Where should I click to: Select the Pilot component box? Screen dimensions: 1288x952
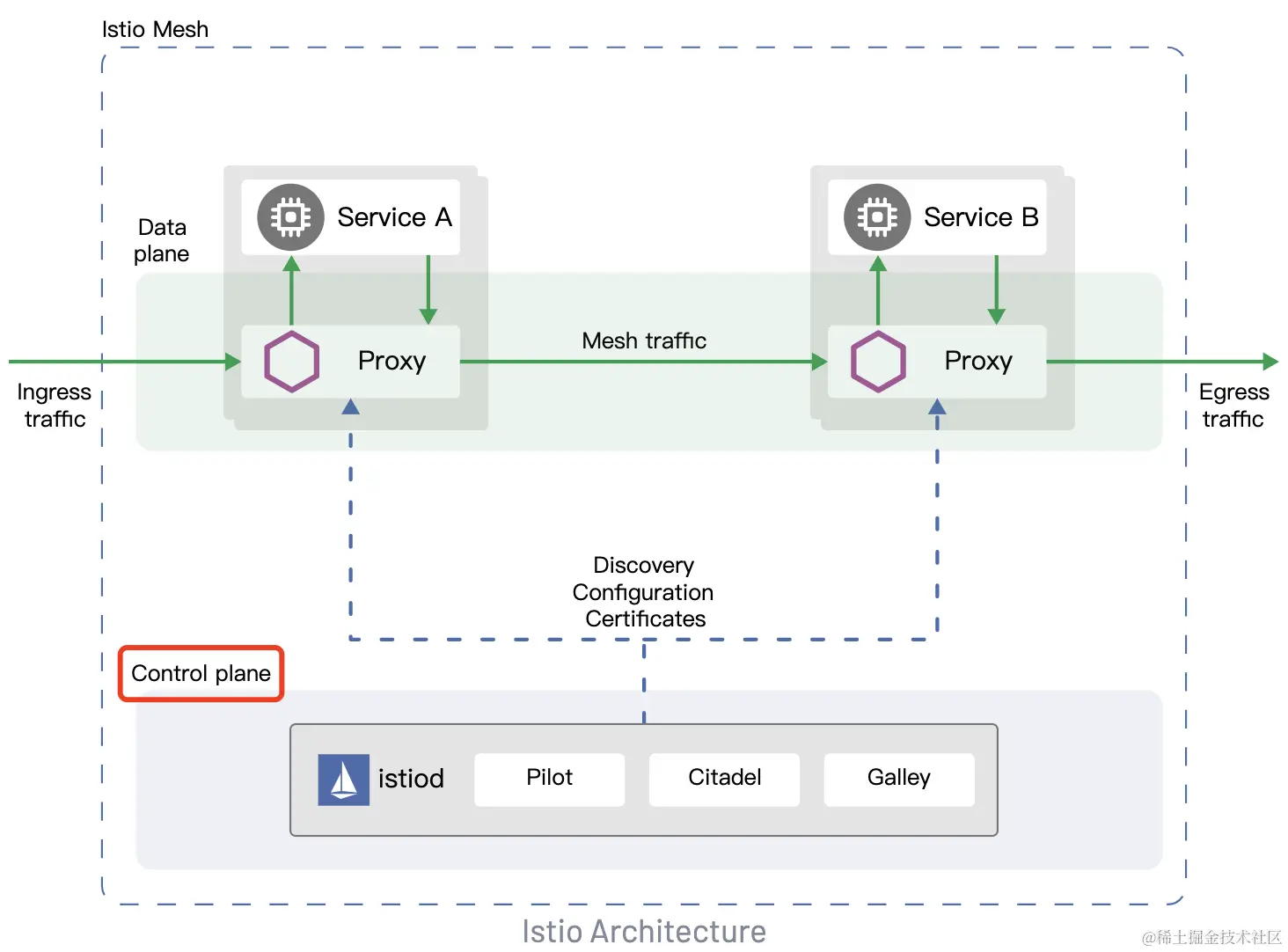click(549, 779)
